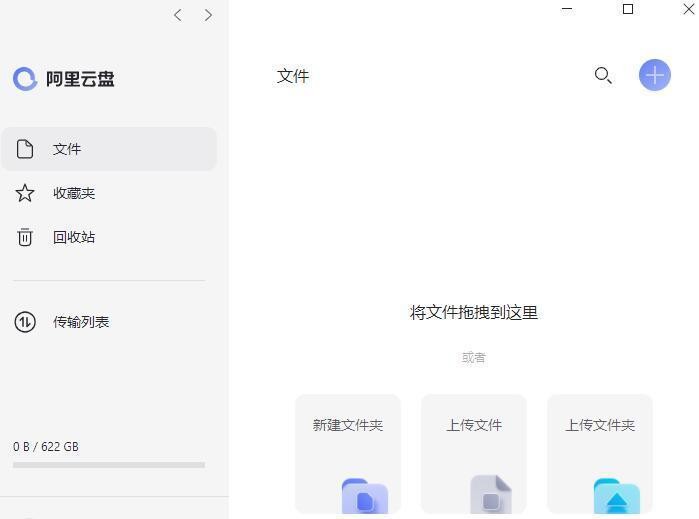Screen dimensions: 699x519
Task: Click the blue plus add button
Action: [x=654, y=75]
